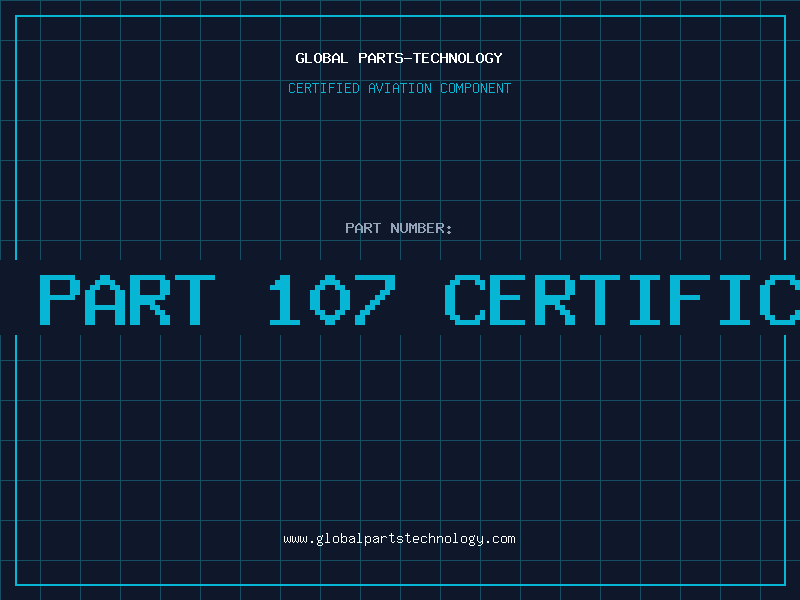Screen dimensions: 800x600
Task: Click the large word PART in banner
Action: [127, 299]
